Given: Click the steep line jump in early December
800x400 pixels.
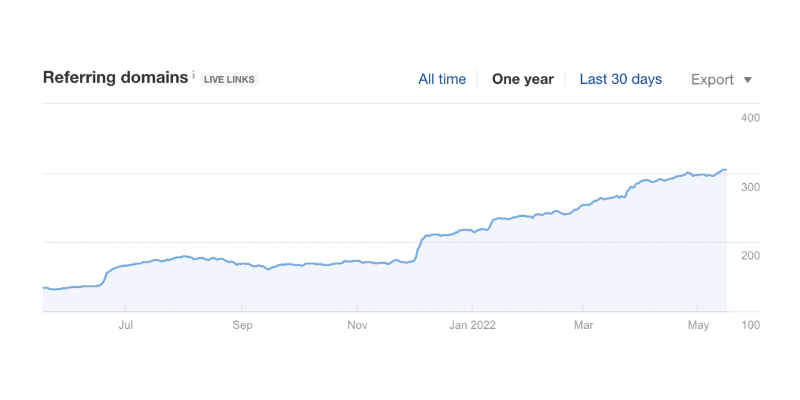Looking at the screenshot, I should [x=419, y=249].
